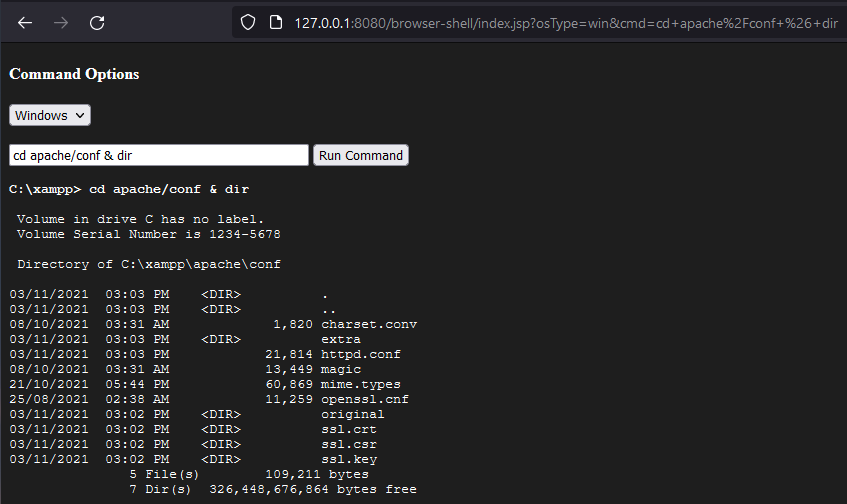Click the C:\xampp> prompt line
The width and height of the screenshot is (847, 504).
tap(129, 189)
